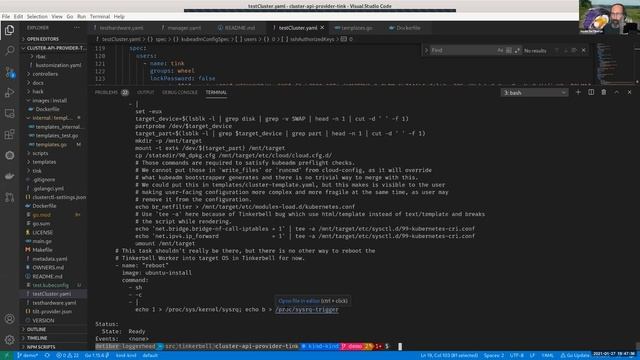This screenshot has width=640, height=360.
Task: Open the Kubernetes view icon
Action: [9, 156]
